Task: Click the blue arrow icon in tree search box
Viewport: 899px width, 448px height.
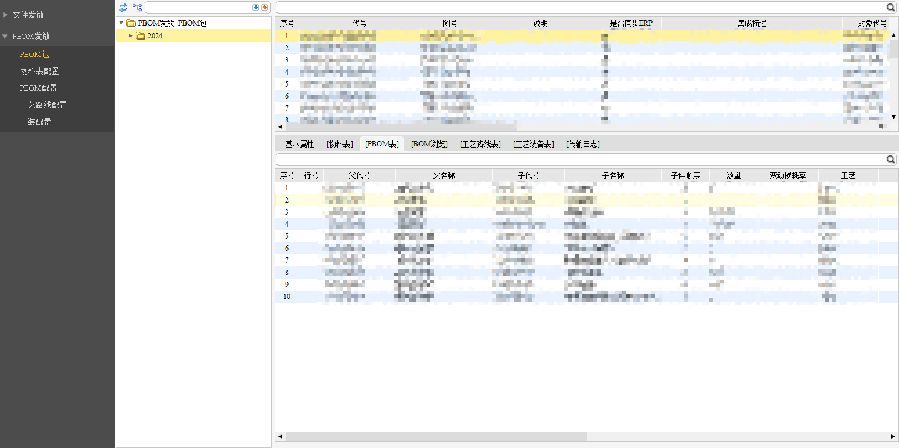Action: (256, 7)
